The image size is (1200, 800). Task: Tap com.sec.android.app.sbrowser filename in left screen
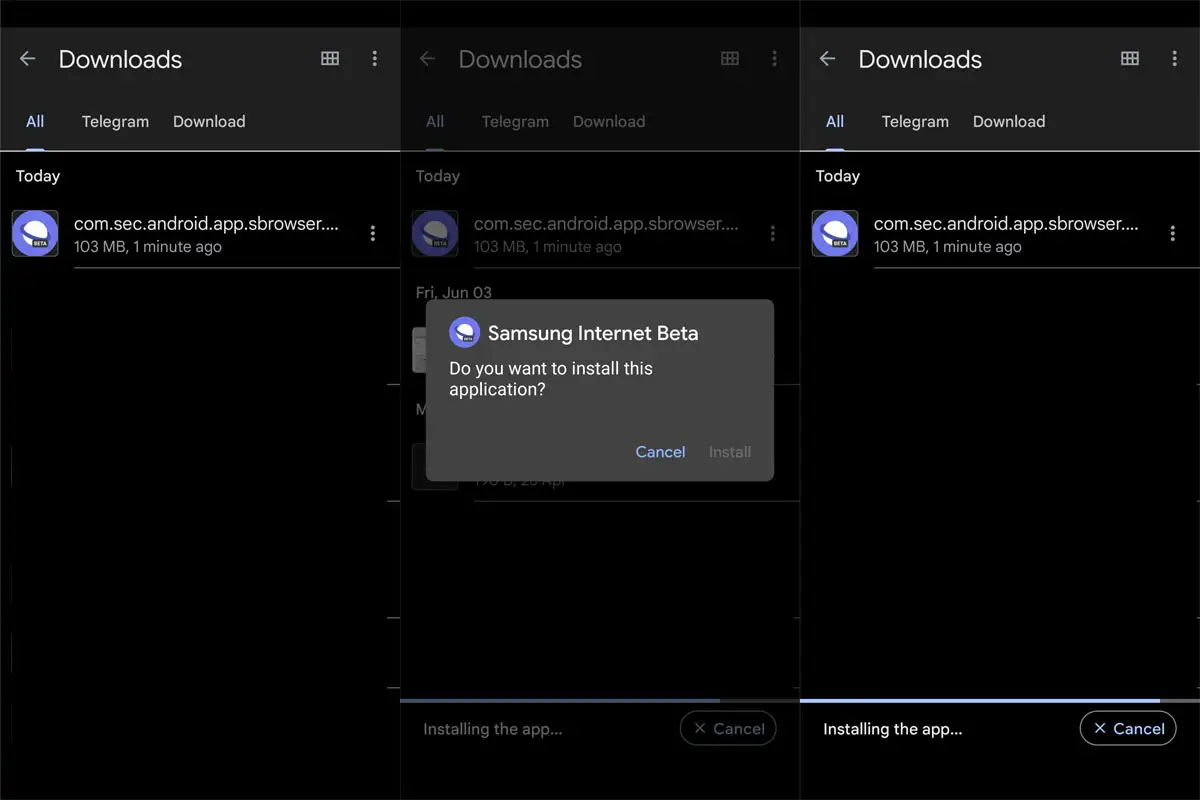coord(206,224)
